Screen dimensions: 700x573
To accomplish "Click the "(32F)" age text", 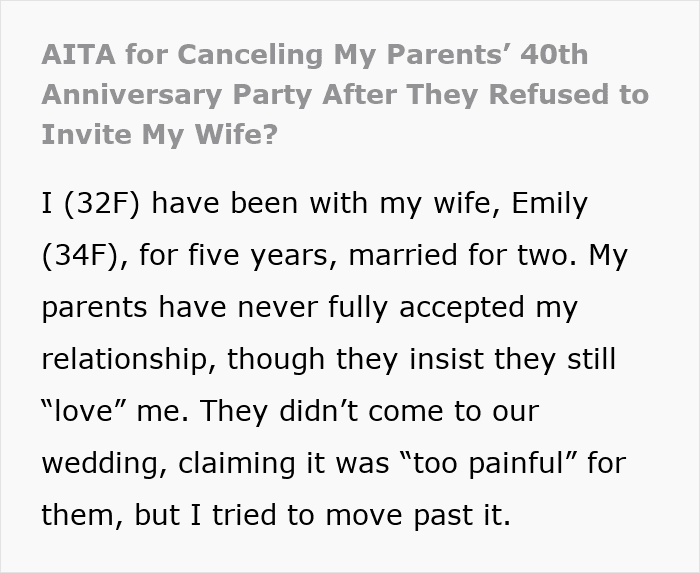I will [102, 203].
